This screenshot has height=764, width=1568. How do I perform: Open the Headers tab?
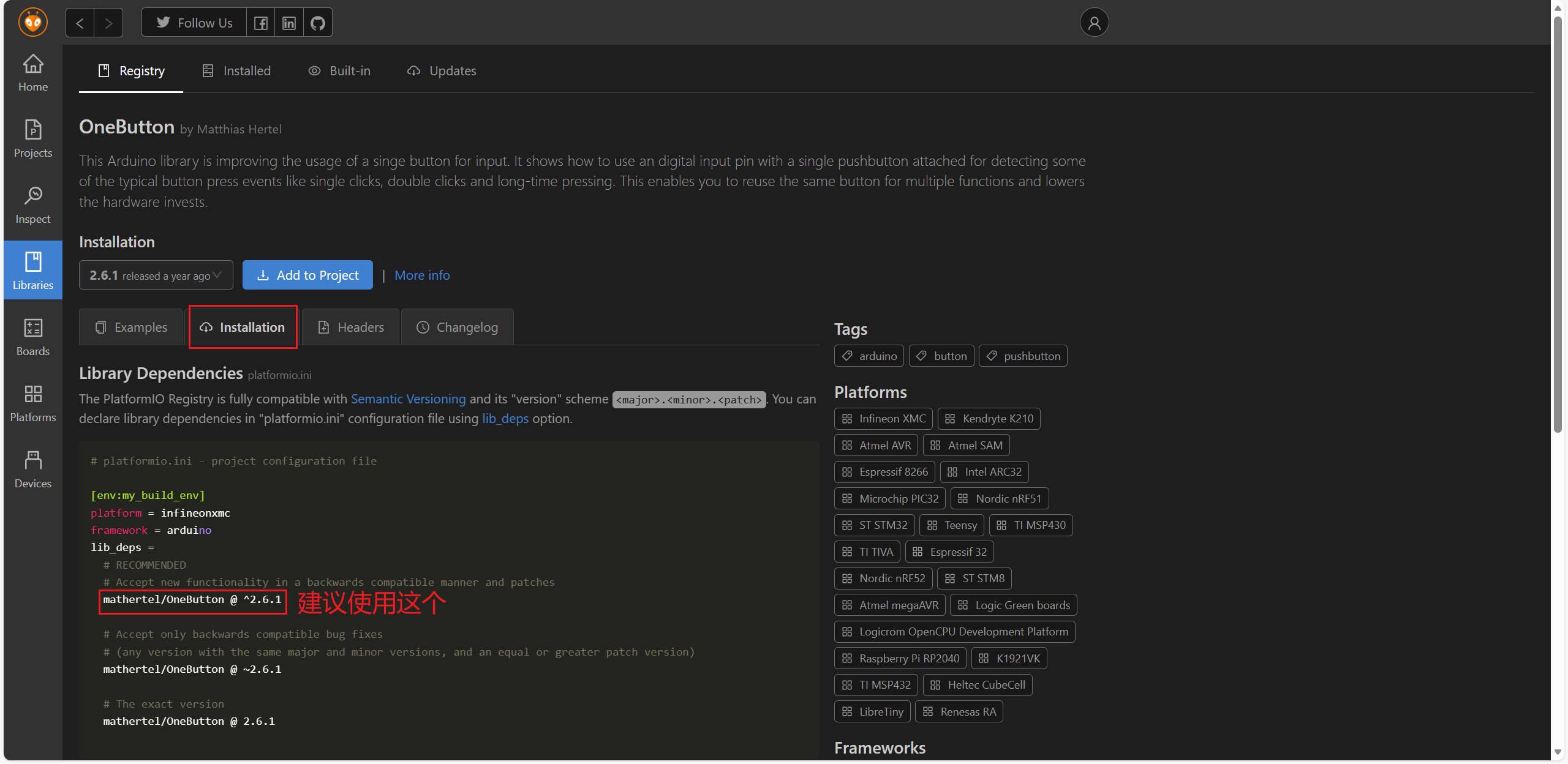pyautogui.click(x=351, y=328)
